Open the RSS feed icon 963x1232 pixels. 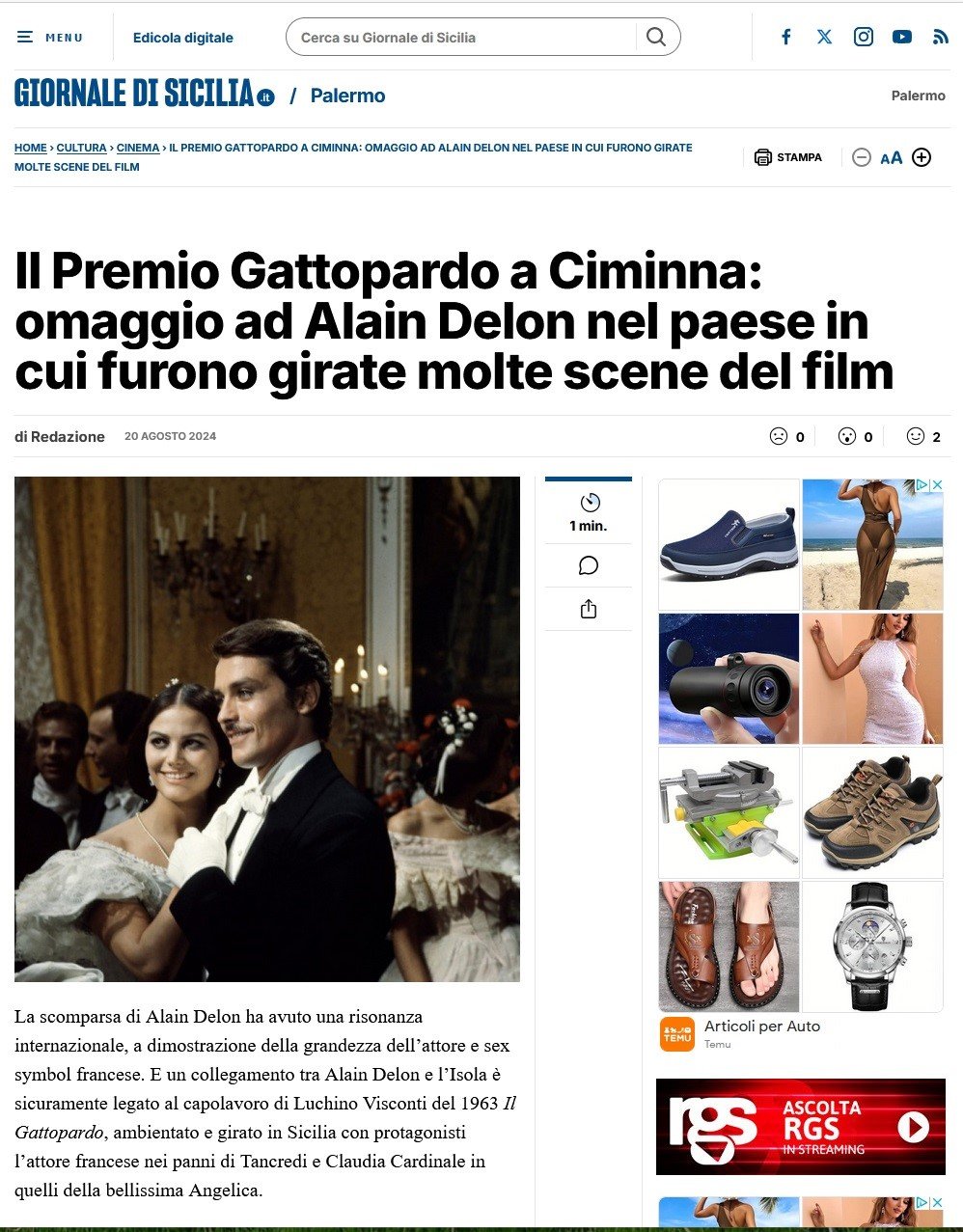(x=941, y=37)
